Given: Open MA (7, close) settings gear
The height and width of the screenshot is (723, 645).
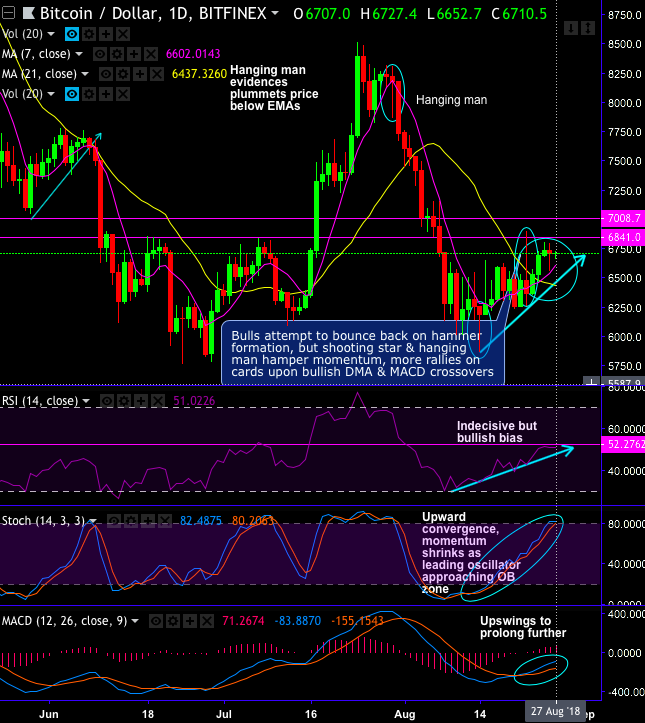Looking at the screenshot, I should click(x=117, y=54).
